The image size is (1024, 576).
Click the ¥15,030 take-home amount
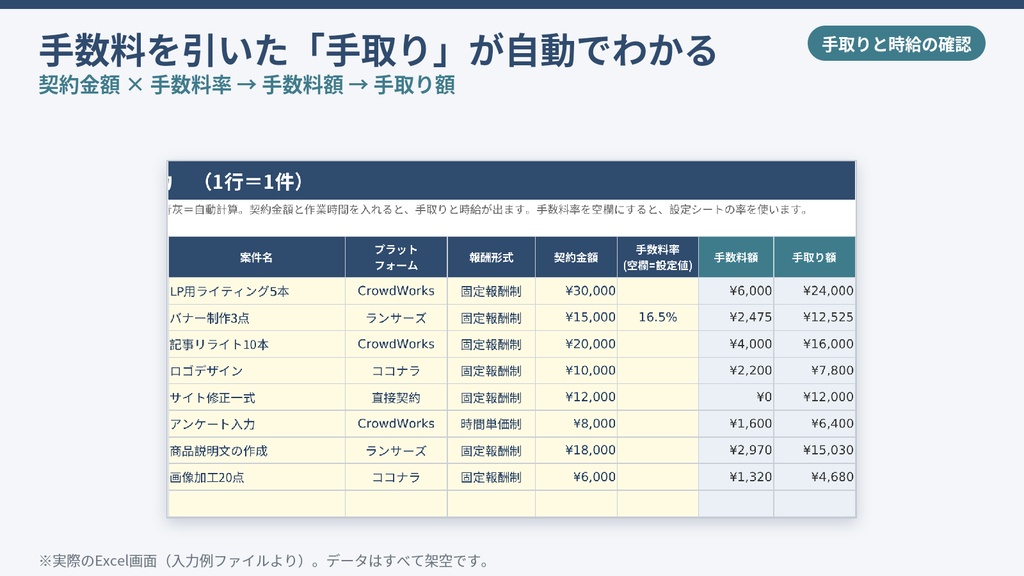814,451
